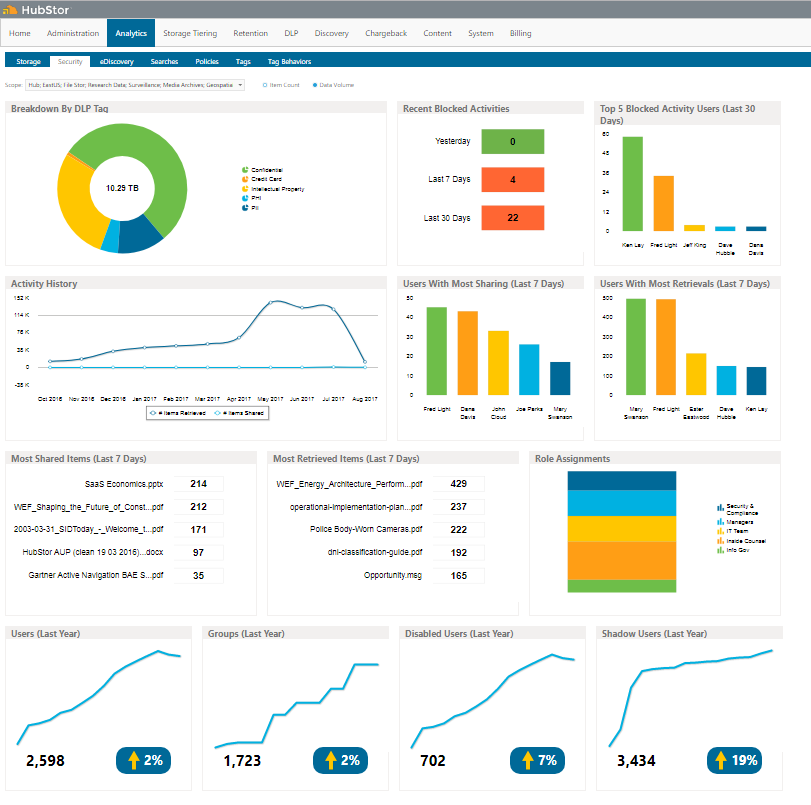Open the DLP menu
Image resolution: width=811 pixels, height=805 pixels.
point(291,33)
